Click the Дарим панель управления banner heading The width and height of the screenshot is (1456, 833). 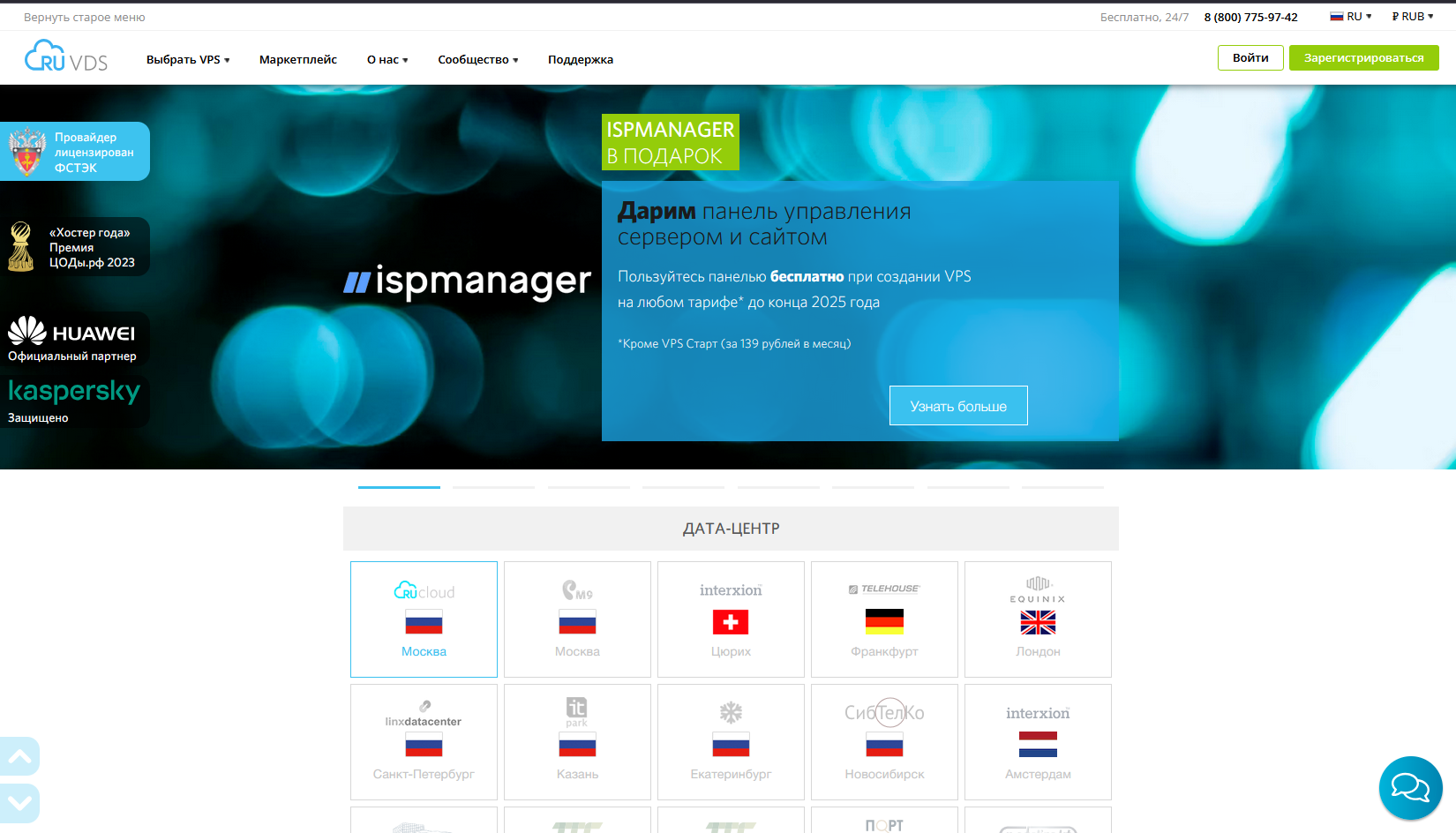[x=764, y=224]
